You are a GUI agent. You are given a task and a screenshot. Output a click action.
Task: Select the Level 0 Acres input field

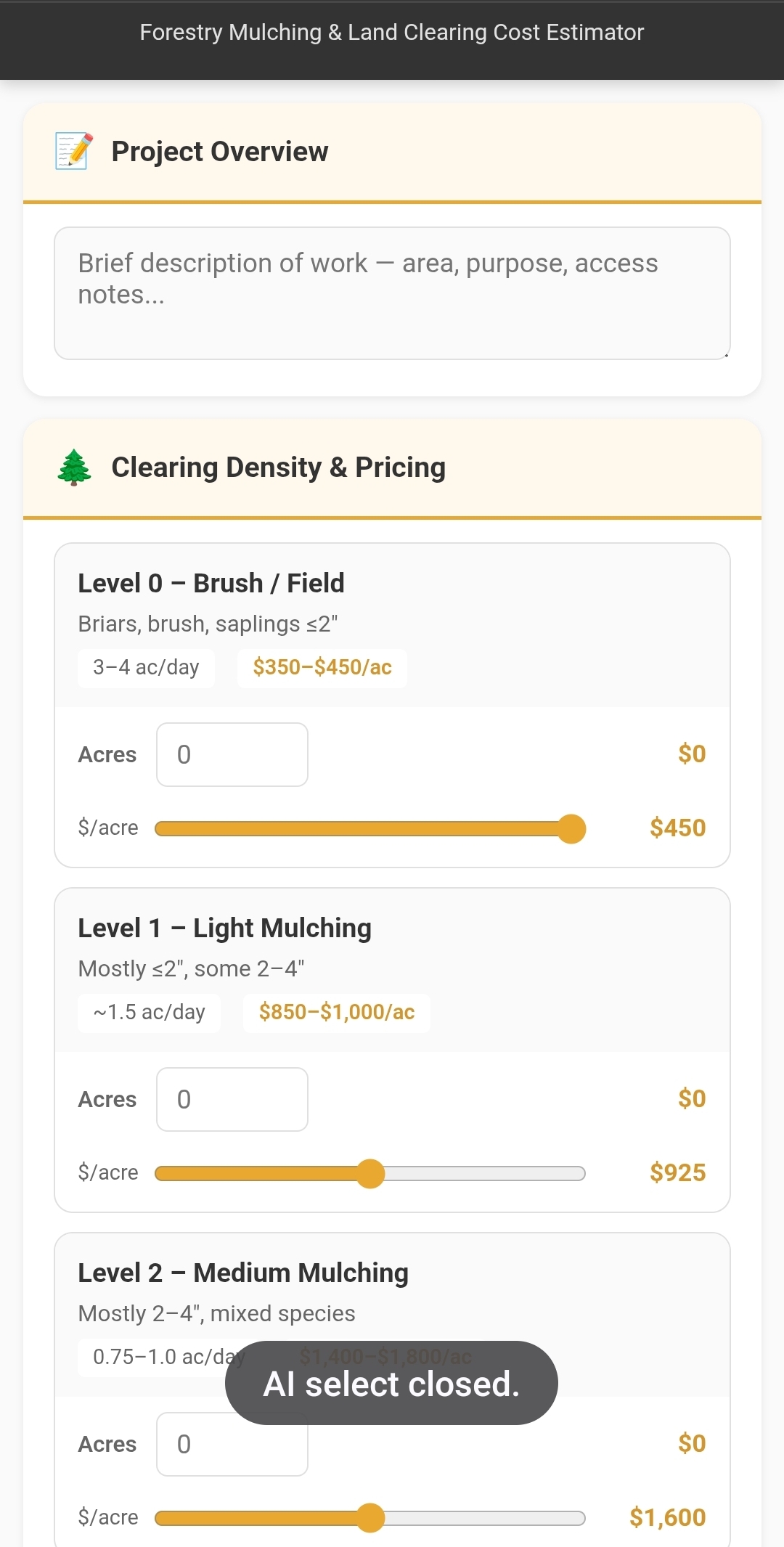coord(232,755)
